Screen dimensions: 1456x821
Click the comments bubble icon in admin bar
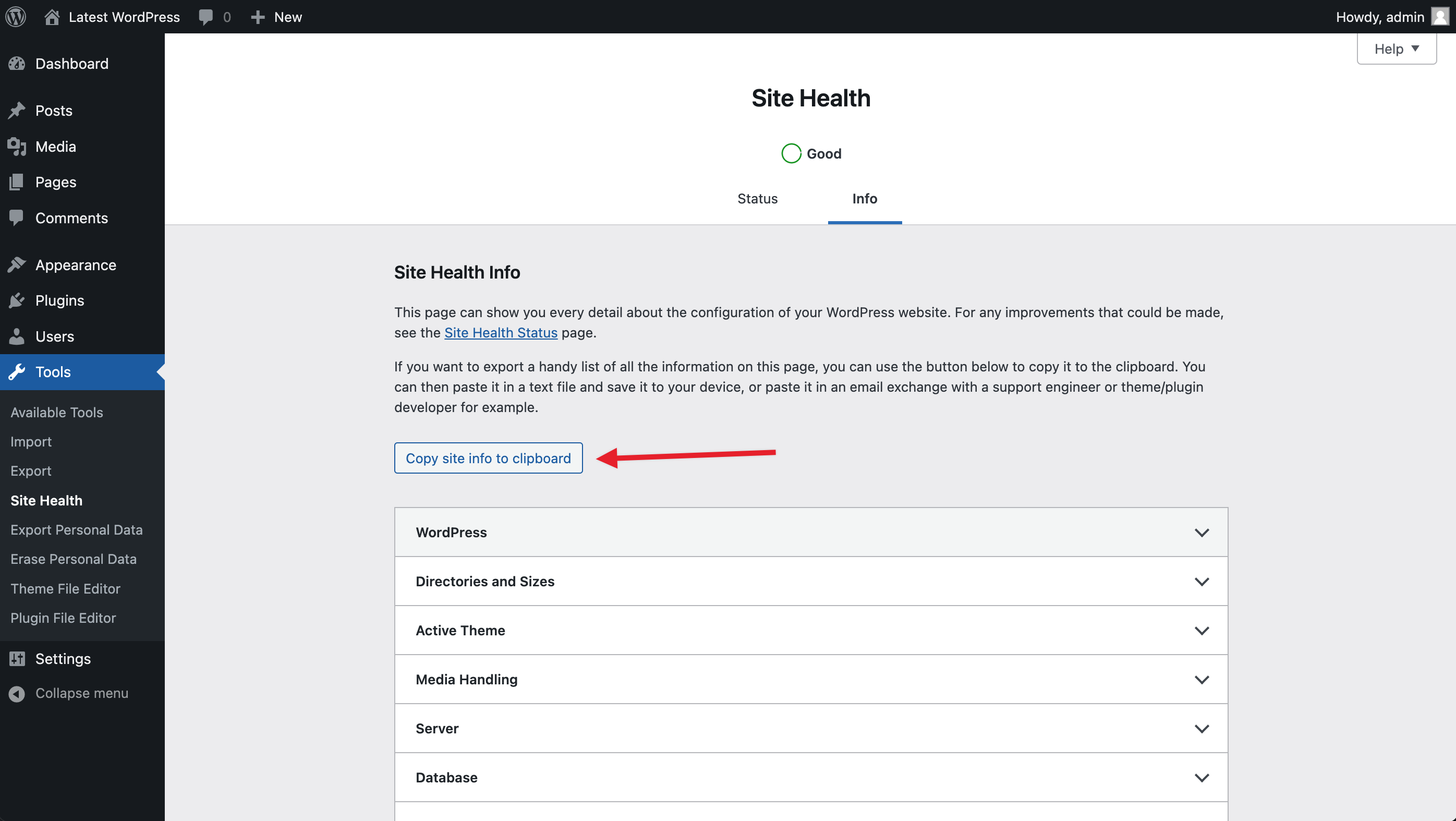(206, 16)
